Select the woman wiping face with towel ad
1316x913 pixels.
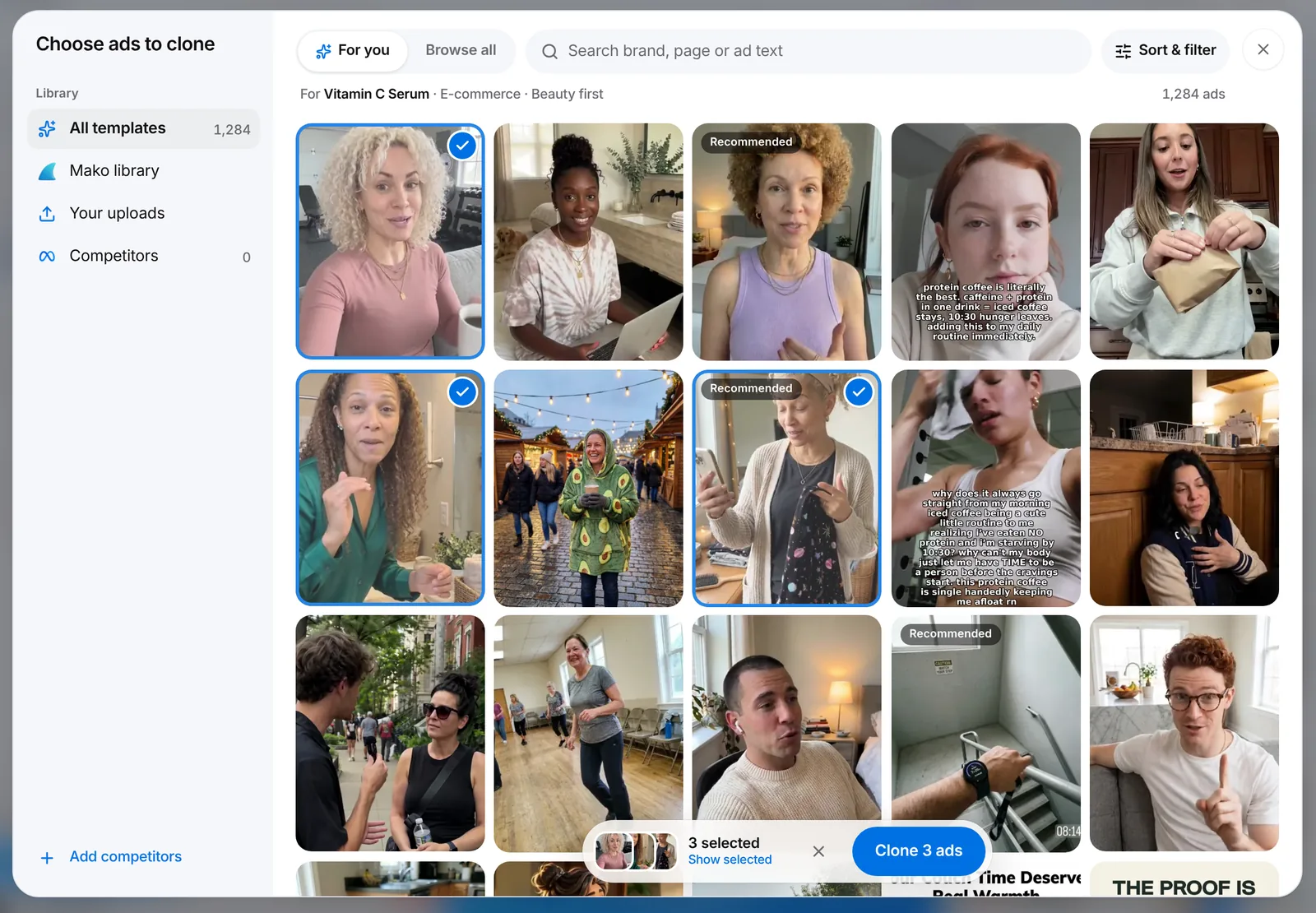985,488
